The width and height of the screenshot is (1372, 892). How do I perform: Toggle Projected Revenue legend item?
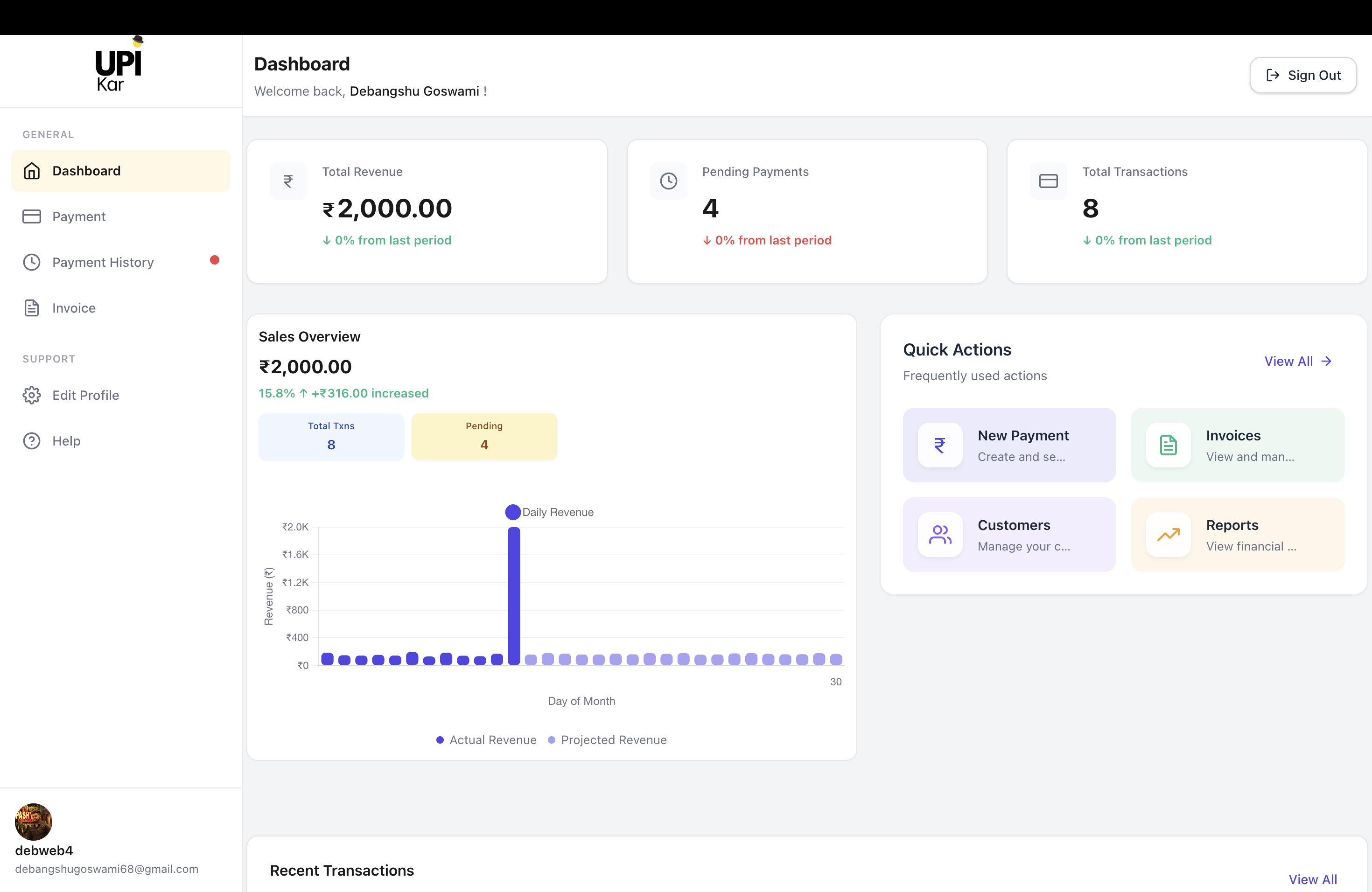tap(608, 740)
